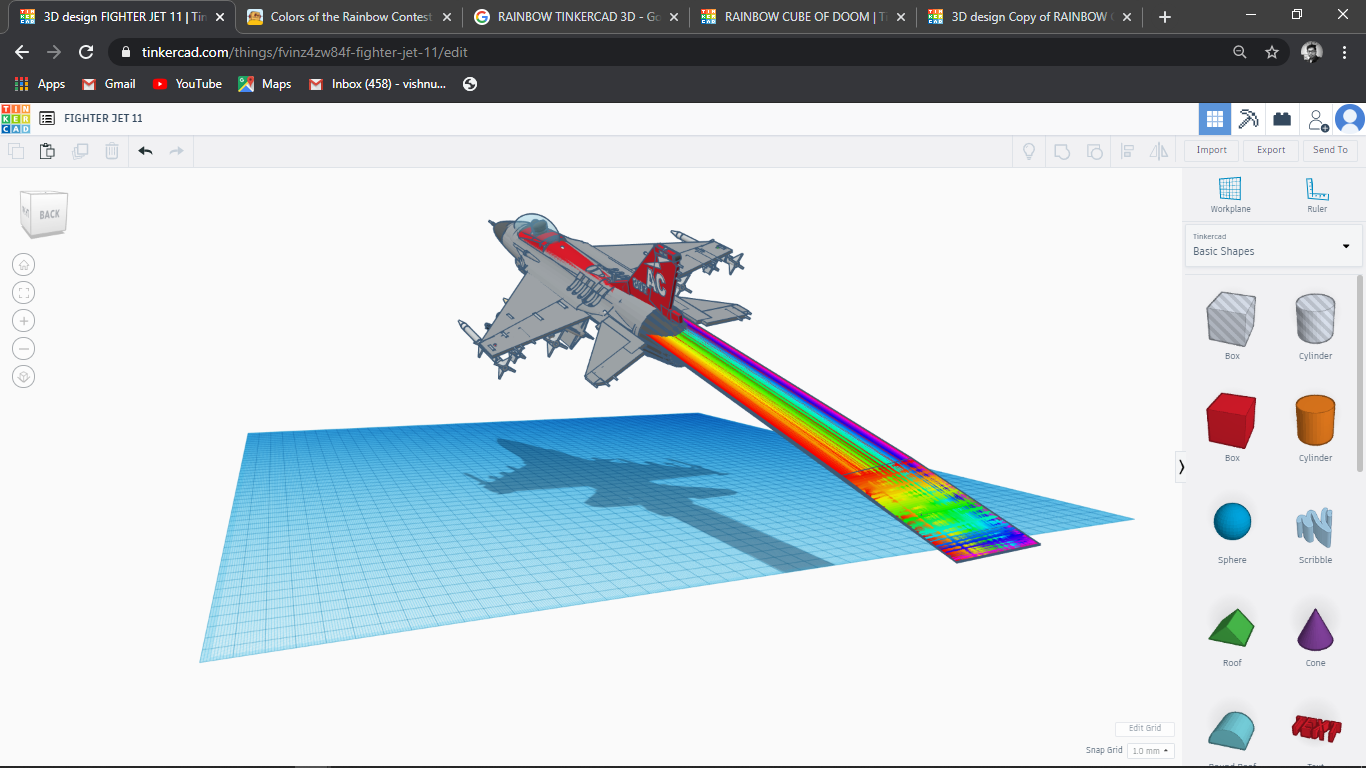
Task: Open the Blocks pickaxe mode
Action: tap(1248, 119)
